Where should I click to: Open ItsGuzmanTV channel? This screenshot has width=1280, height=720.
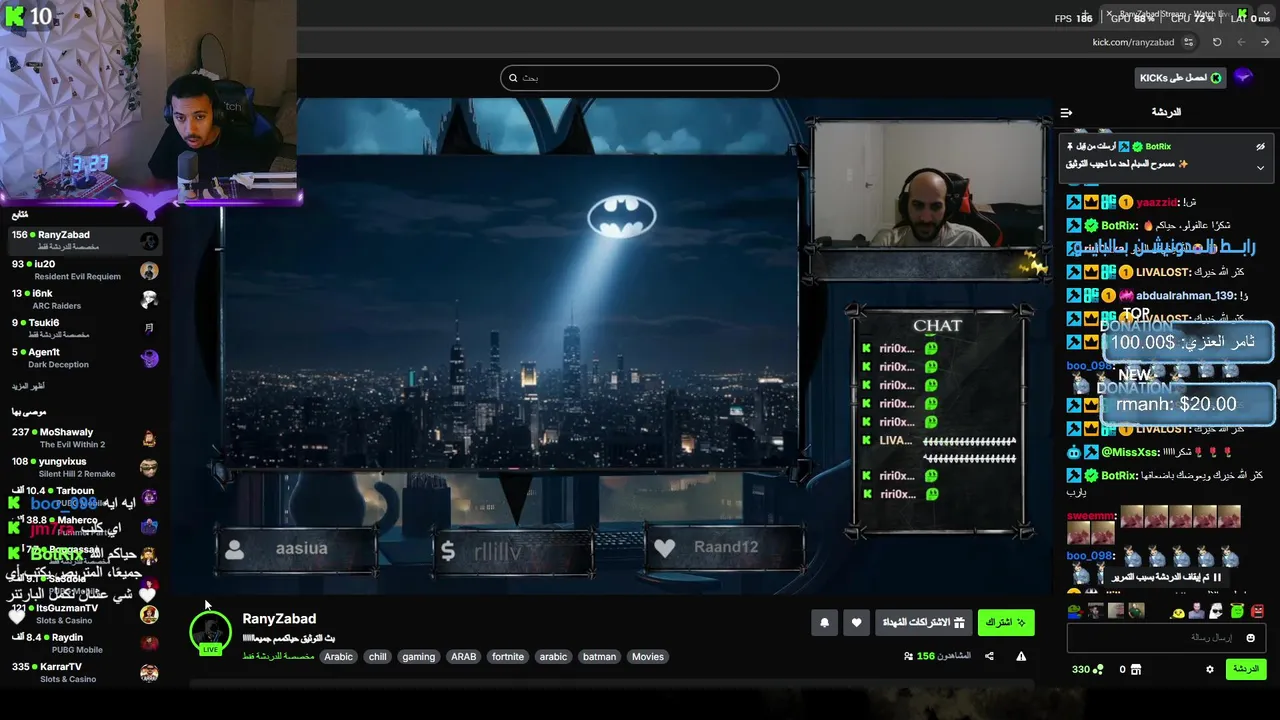click(84, 614)
